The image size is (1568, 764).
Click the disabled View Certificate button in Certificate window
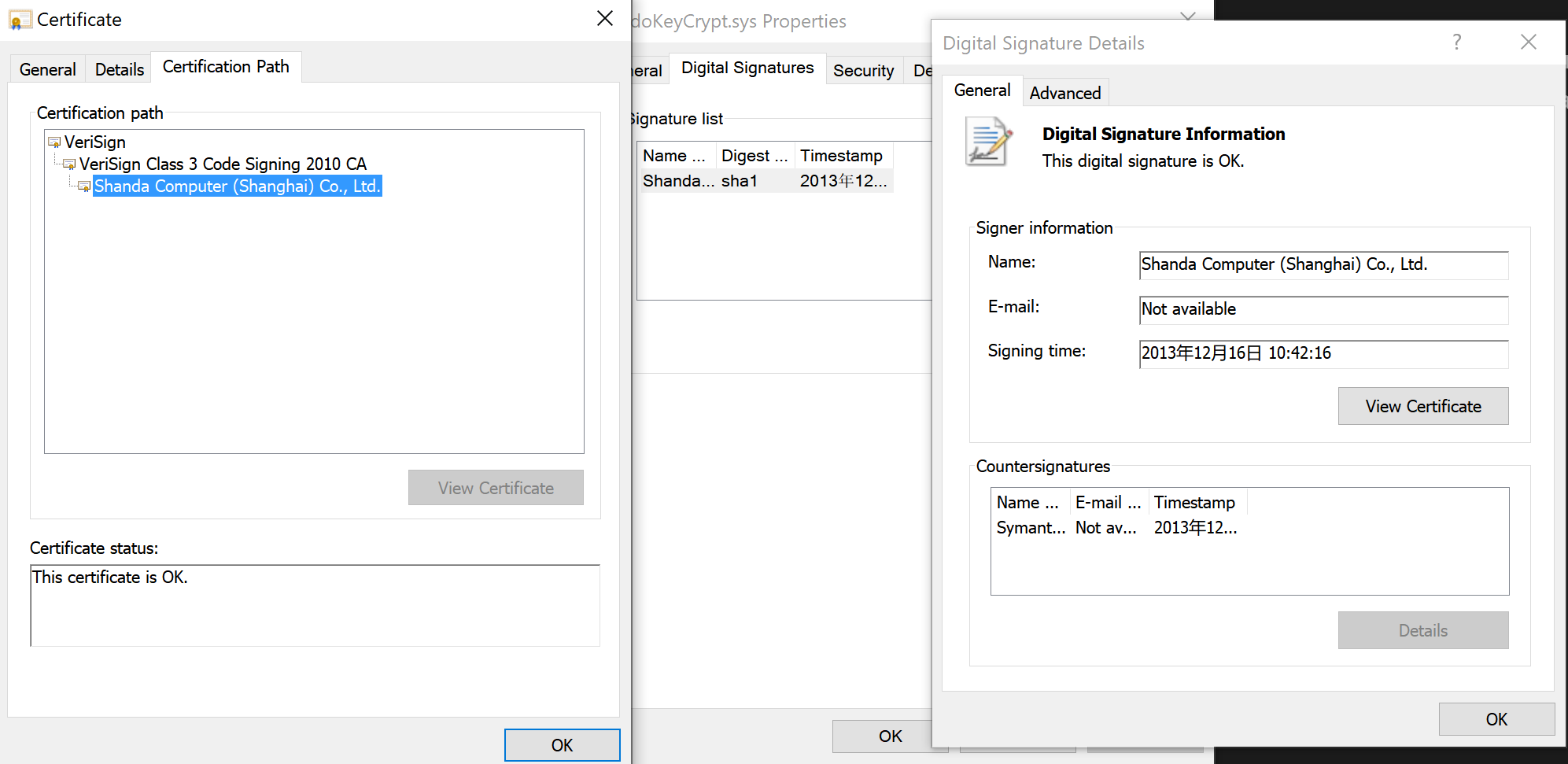[496, 488]
